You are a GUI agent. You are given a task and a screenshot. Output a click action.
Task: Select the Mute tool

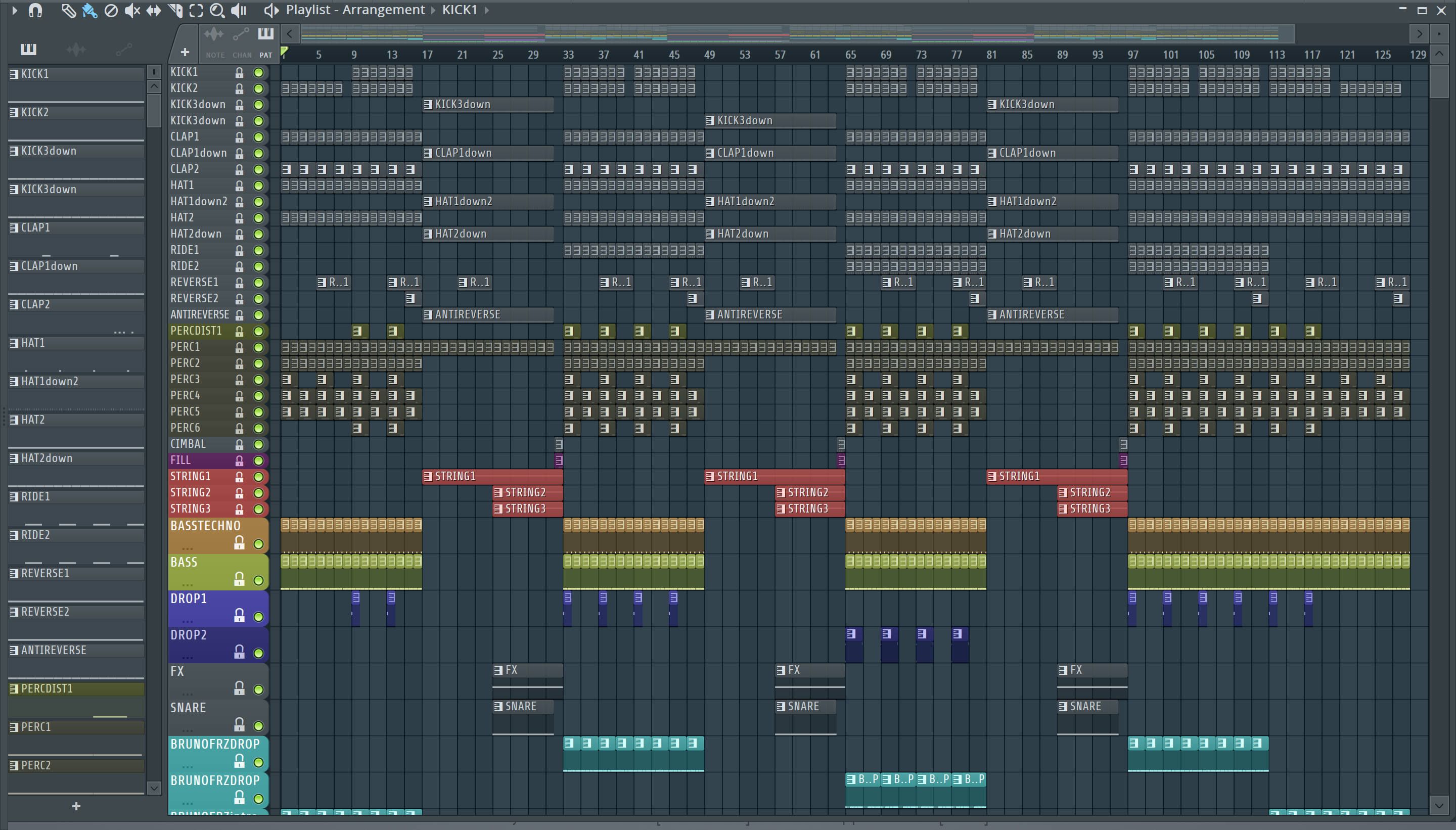pos(132,10)
